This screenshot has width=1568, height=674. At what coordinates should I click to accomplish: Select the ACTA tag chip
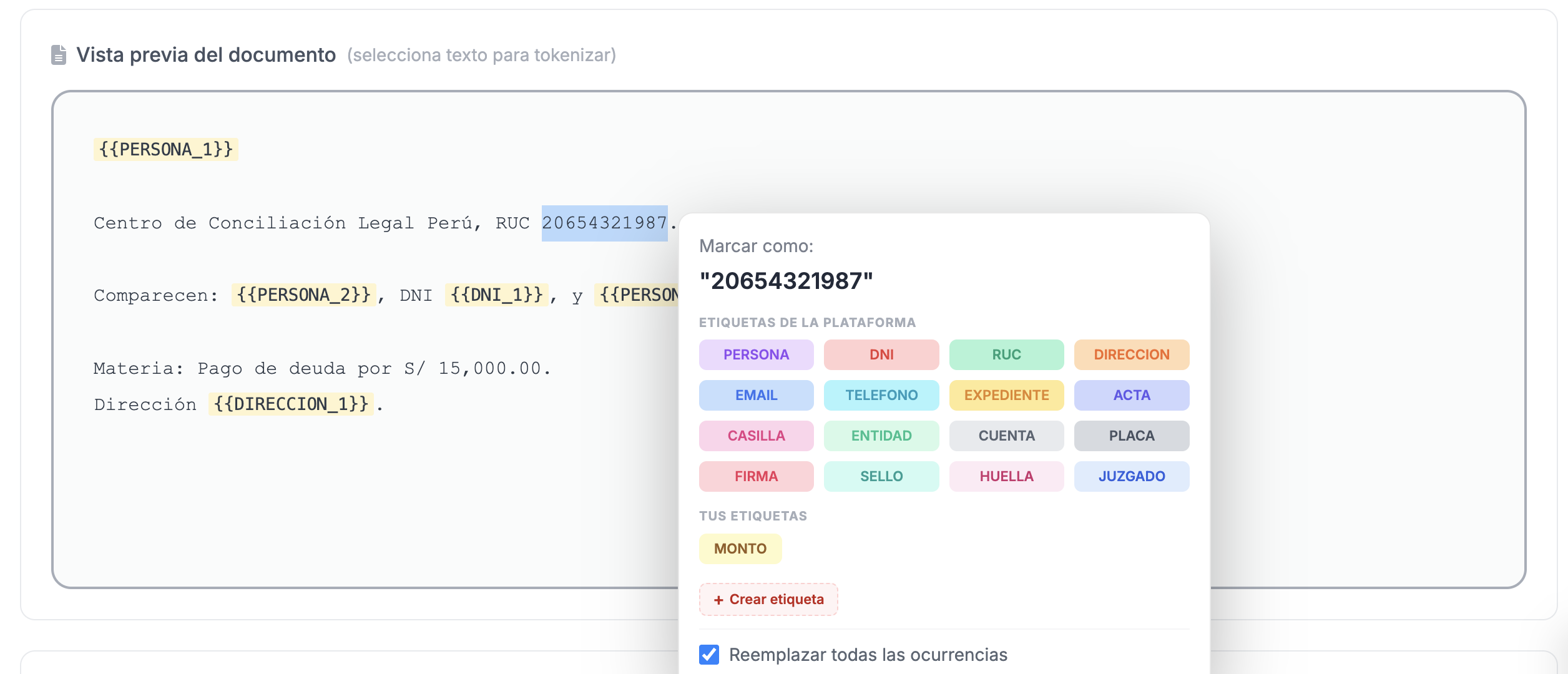click(x=1131, y=395)
